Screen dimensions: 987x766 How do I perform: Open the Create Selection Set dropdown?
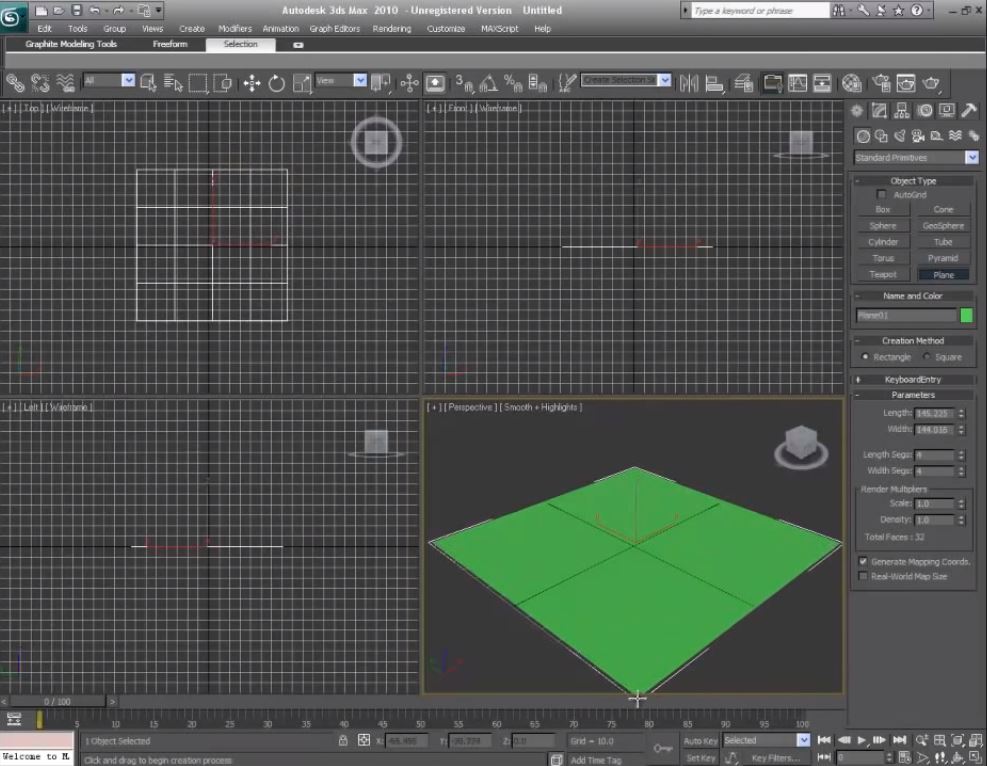pos(626,80)
